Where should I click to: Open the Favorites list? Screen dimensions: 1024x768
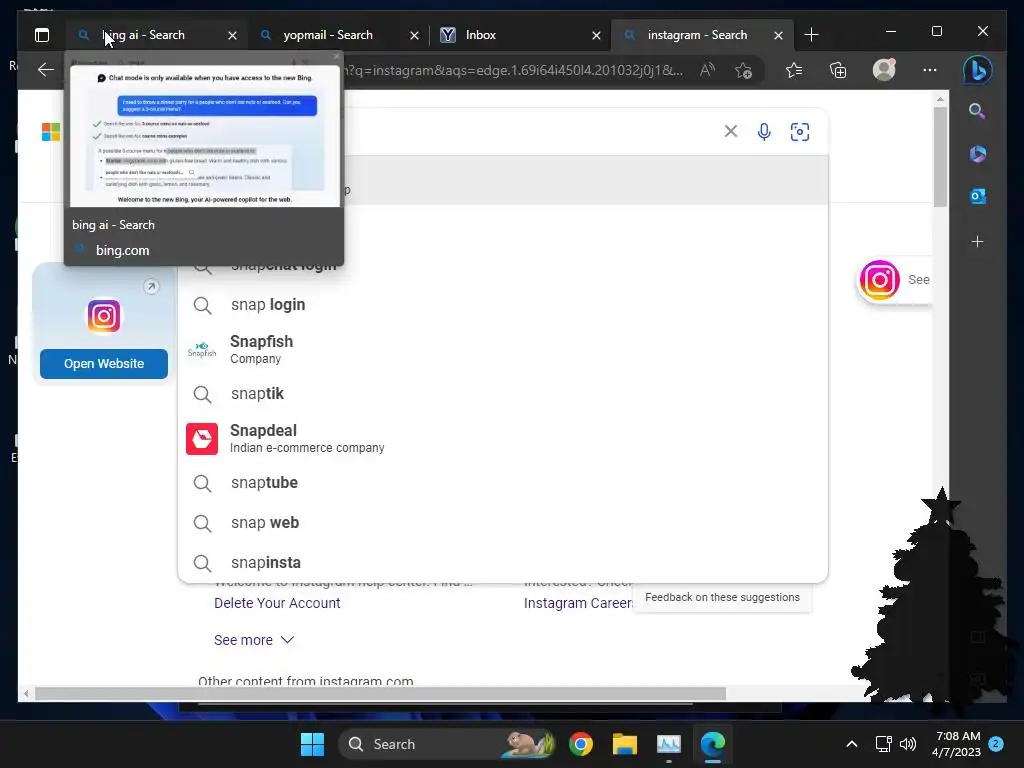coord(793,70)
